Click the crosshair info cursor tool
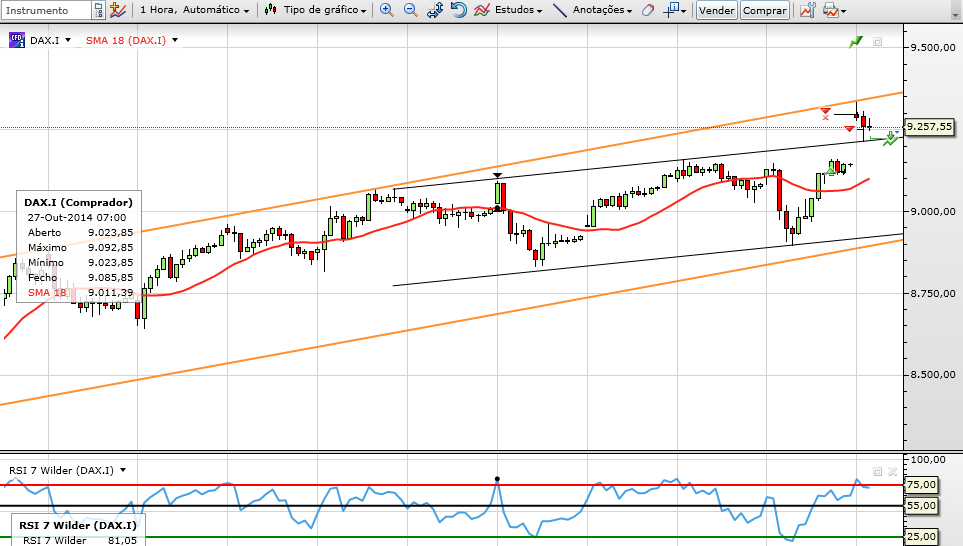 tap(672, 10)
